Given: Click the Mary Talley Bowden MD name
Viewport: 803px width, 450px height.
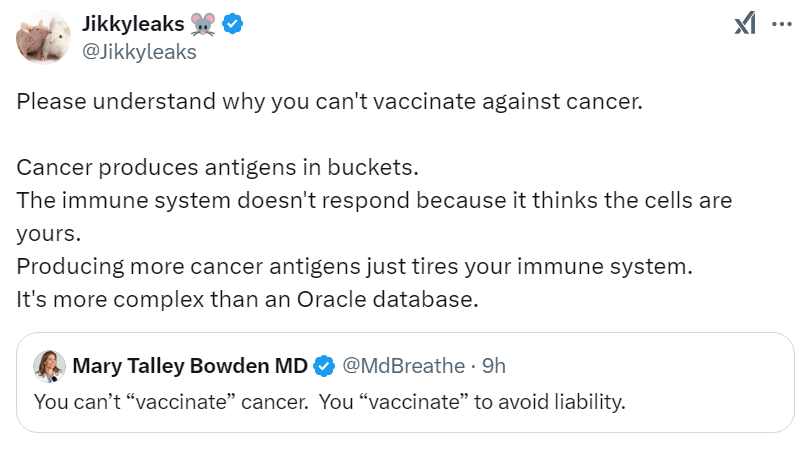Looking at the screenshot, I should (190, 366).
